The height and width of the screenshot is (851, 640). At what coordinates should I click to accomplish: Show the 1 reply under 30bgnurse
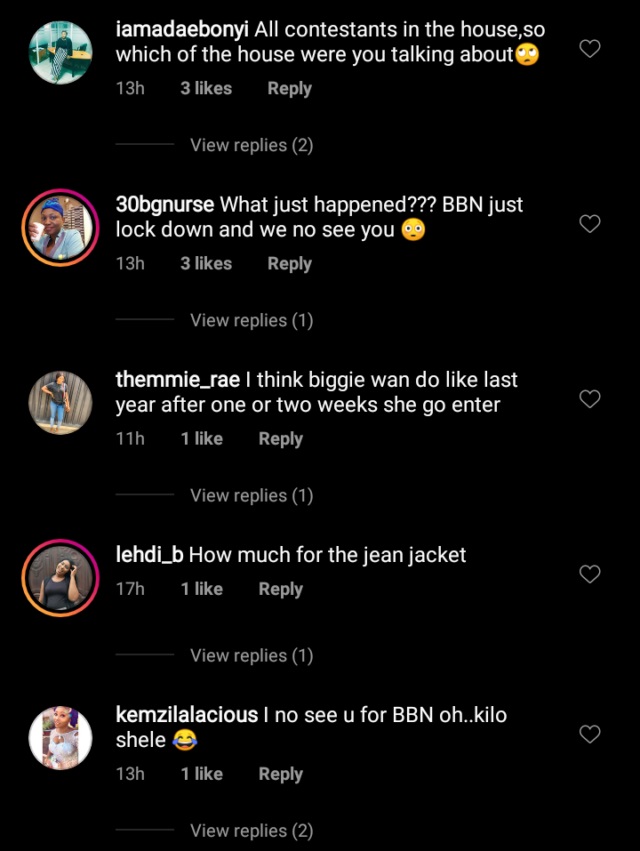point(251,320)
